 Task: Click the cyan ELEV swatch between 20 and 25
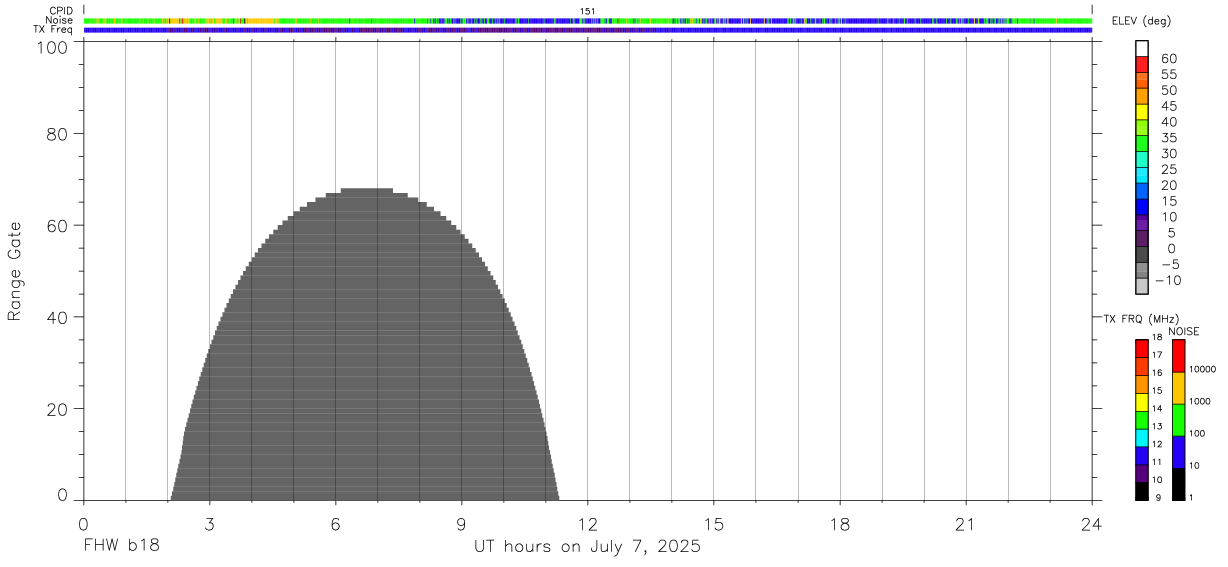(1142, 176)
